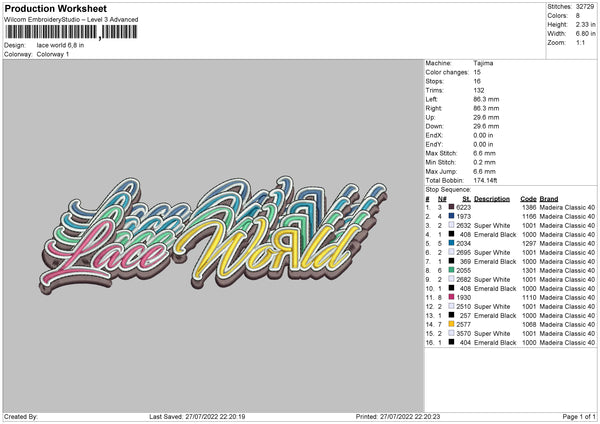
Task: Click the 'Brand' column header
Action: point(549,199)
